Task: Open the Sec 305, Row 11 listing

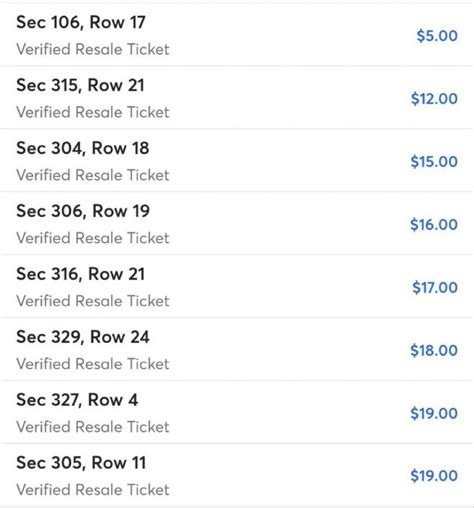Action: tap(236, 475)
